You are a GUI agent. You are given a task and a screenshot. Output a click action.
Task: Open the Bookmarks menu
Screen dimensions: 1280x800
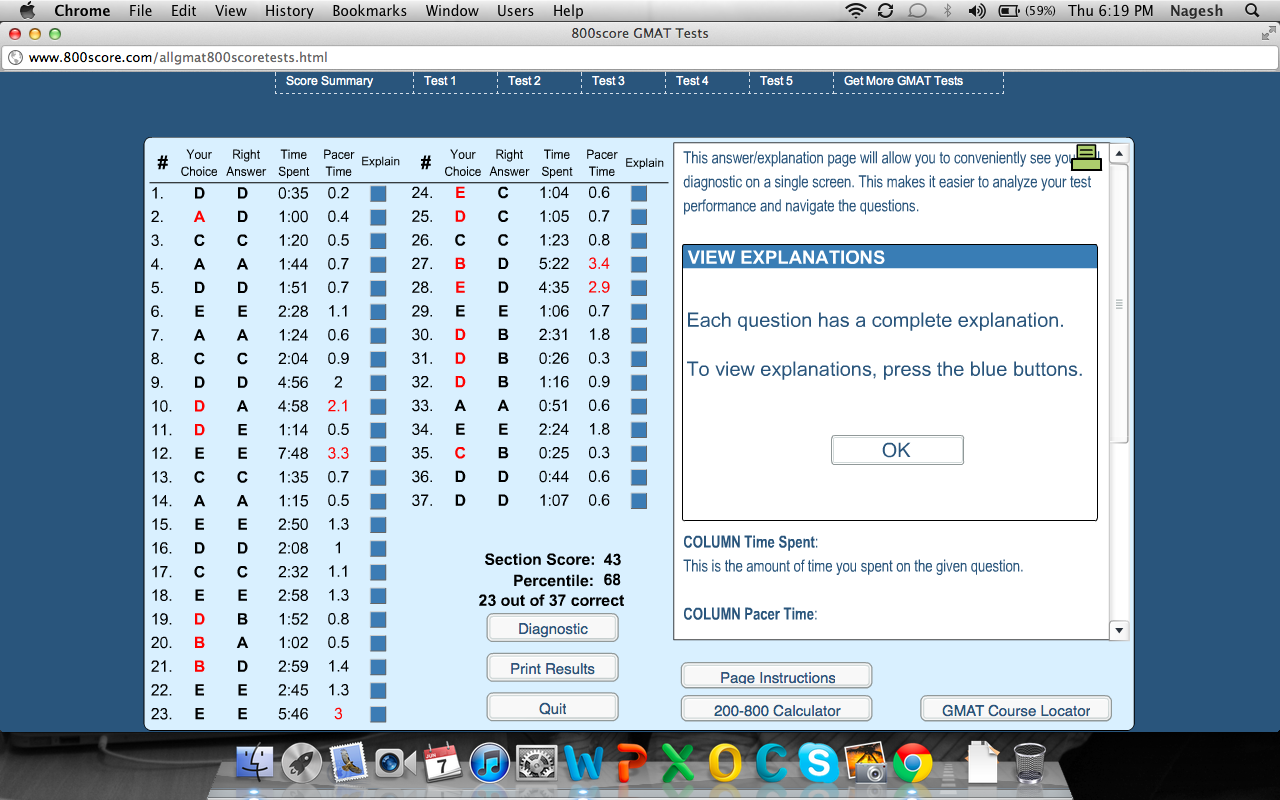[x=369, y=11]
